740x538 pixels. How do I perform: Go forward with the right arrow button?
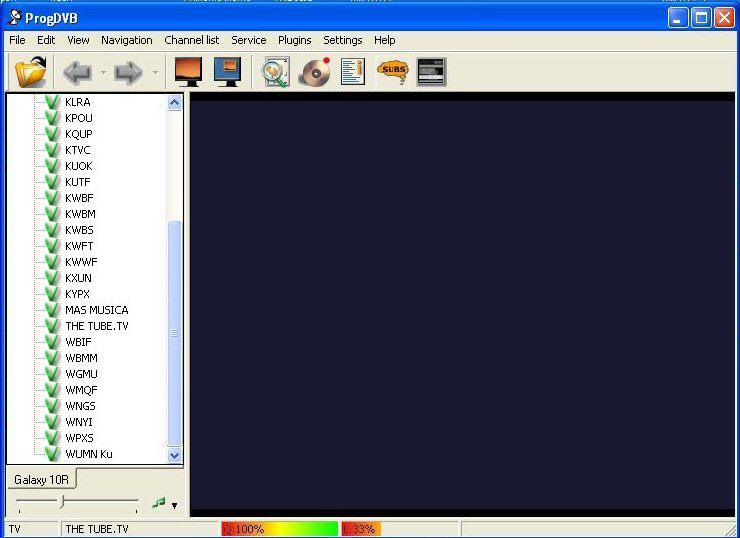[128, 72]
